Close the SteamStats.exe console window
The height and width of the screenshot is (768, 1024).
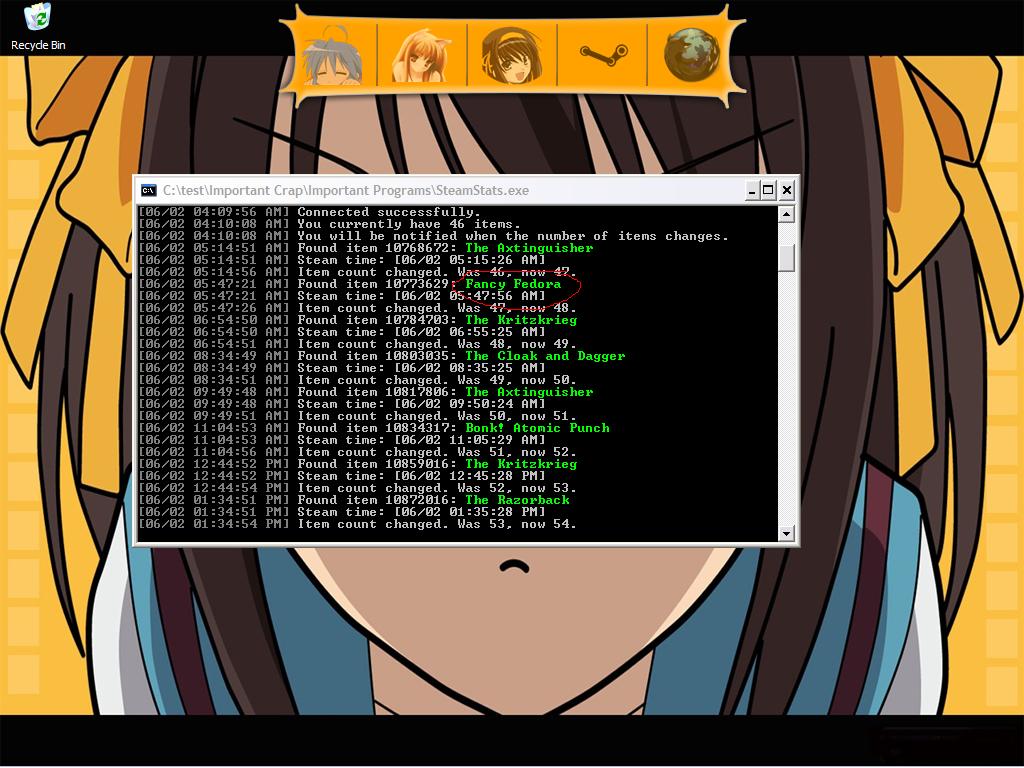(x=787, y=190)
